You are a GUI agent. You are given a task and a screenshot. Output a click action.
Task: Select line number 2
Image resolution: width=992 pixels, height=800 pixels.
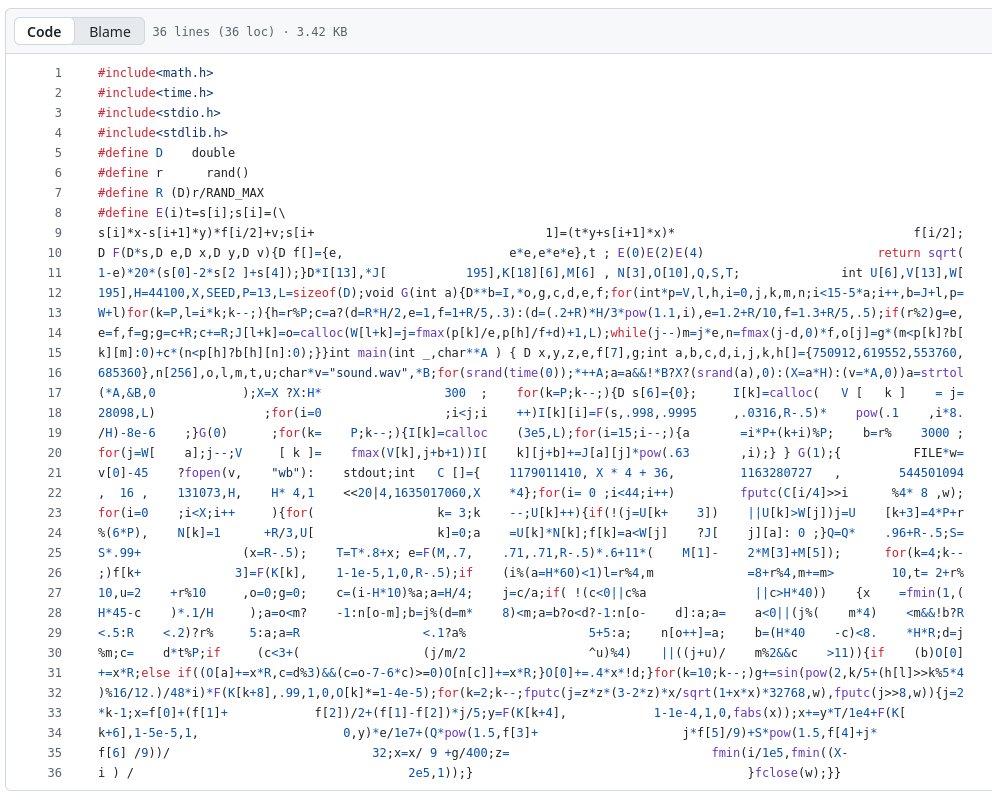(58, 93)
